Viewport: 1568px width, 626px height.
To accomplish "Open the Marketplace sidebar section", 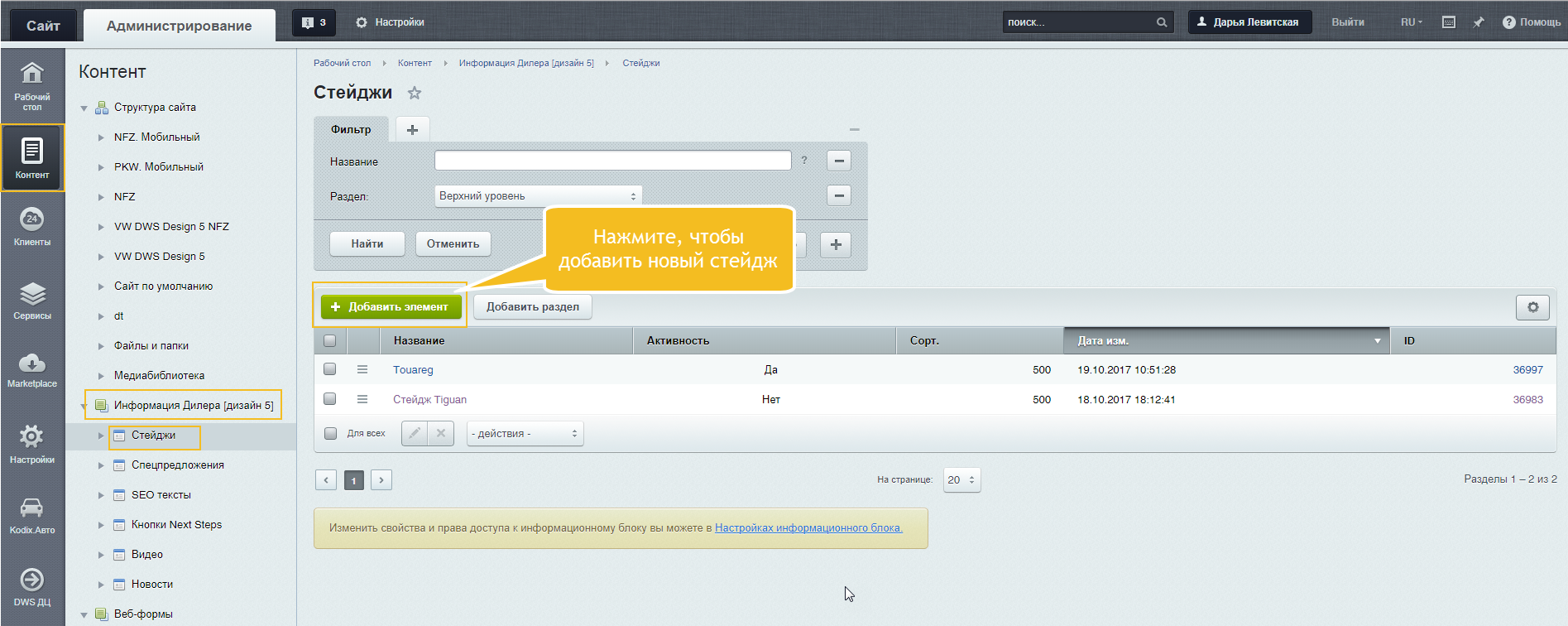I will click(32, 369).
